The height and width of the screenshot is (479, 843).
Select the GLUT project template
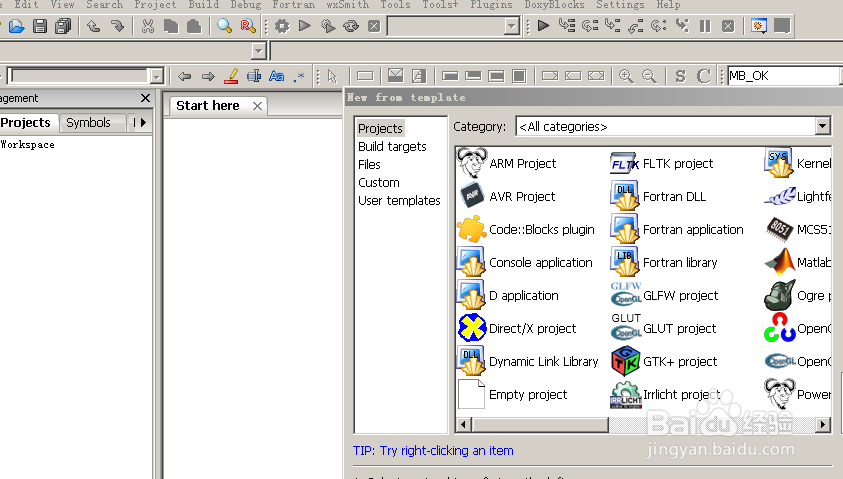(663, 328)
